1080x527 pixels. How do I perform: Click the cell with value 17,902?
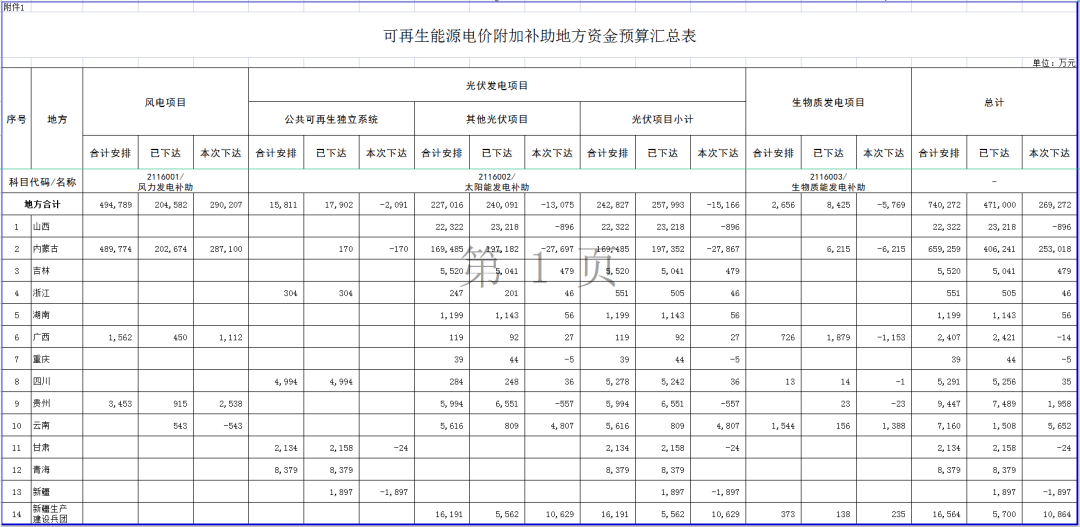pos(331,205)
